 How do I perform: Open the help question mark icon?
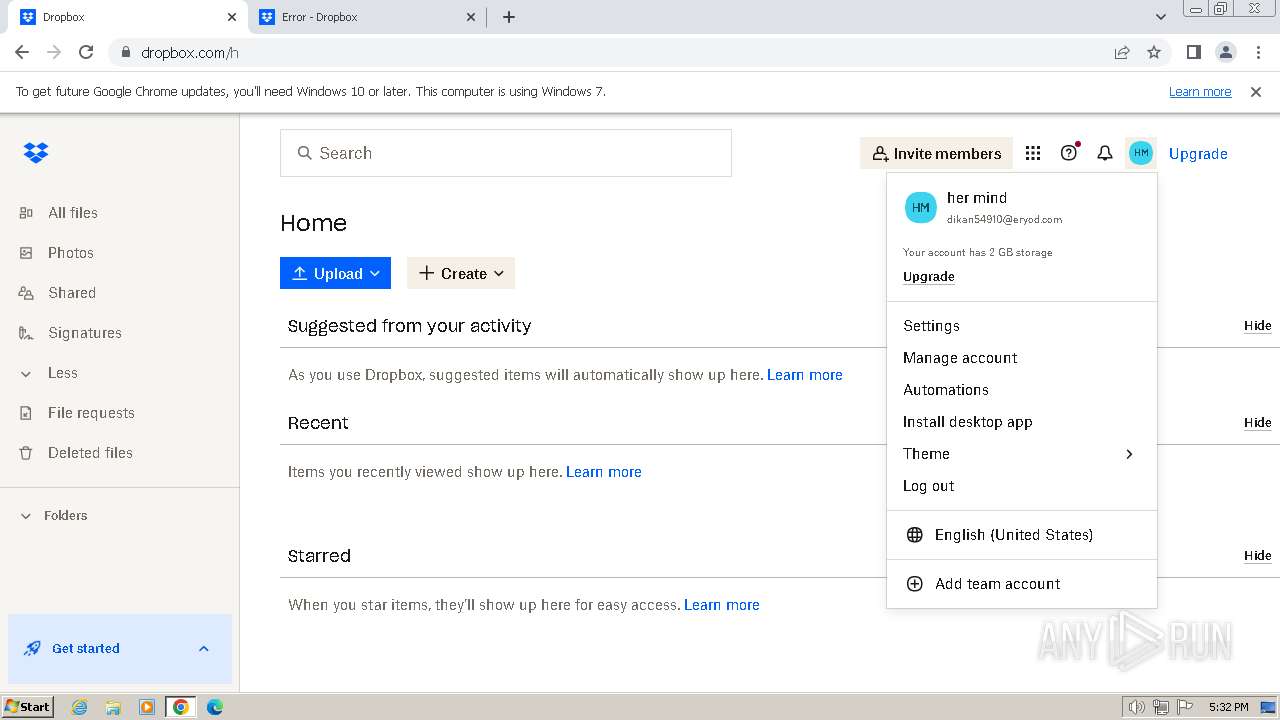(x=1069, y=153)
